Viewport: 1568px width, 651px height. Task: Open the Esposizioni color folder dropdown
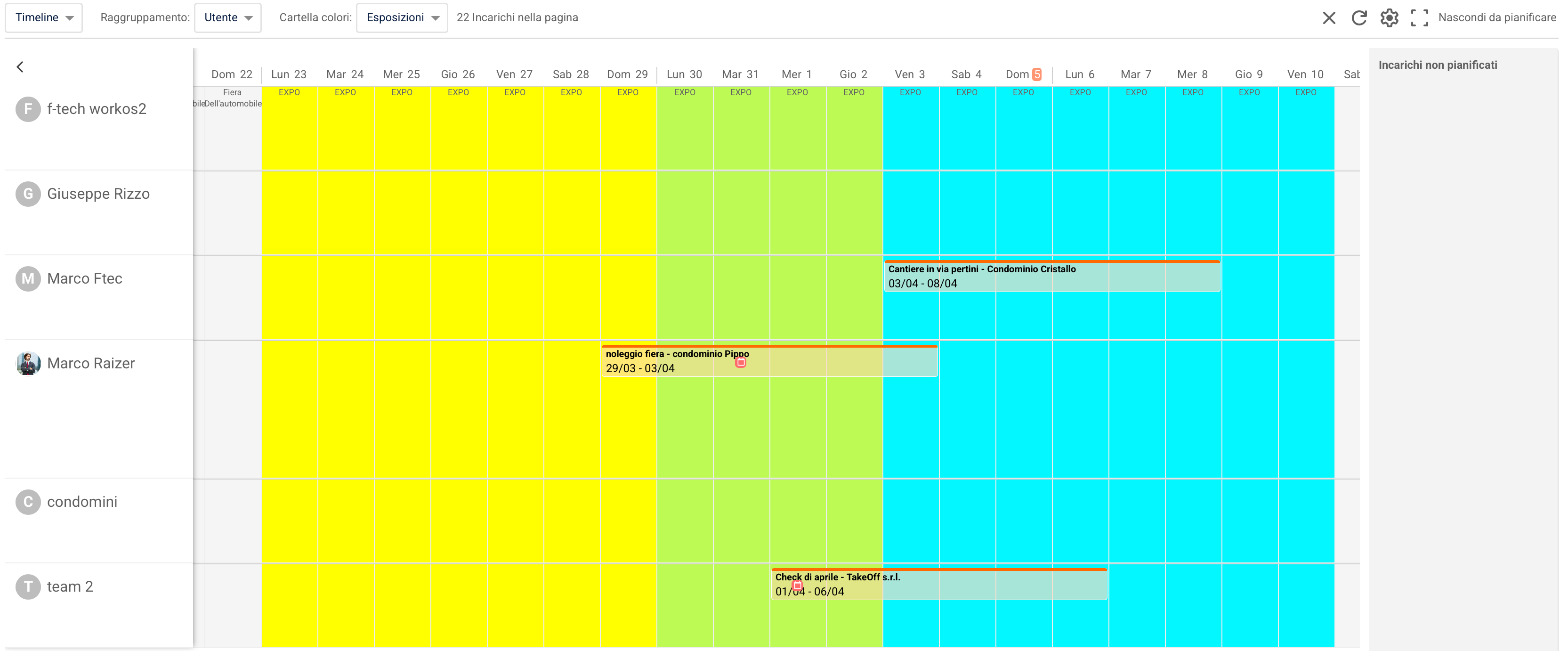(402, 17)
